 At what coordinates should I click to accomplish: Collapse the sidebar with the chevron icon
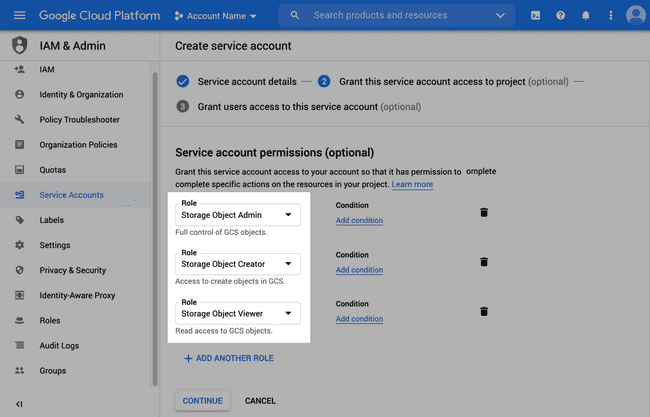pos(19,404)
